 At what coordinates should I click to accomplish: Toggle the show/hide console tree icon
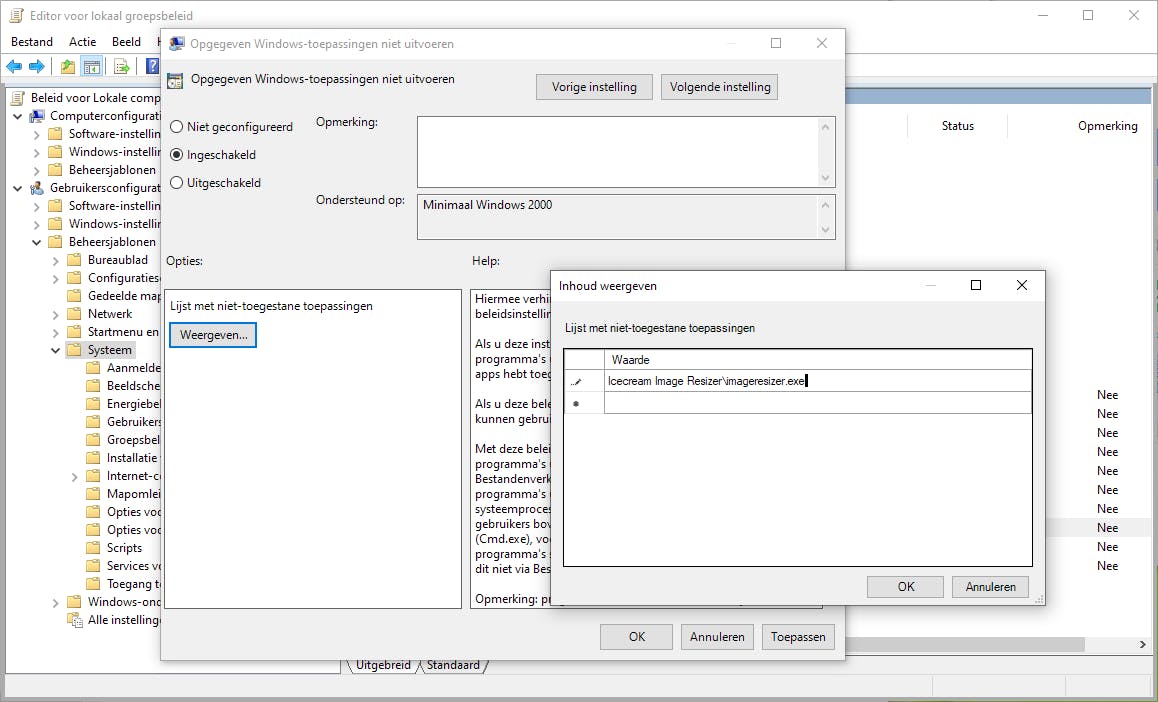92,66
